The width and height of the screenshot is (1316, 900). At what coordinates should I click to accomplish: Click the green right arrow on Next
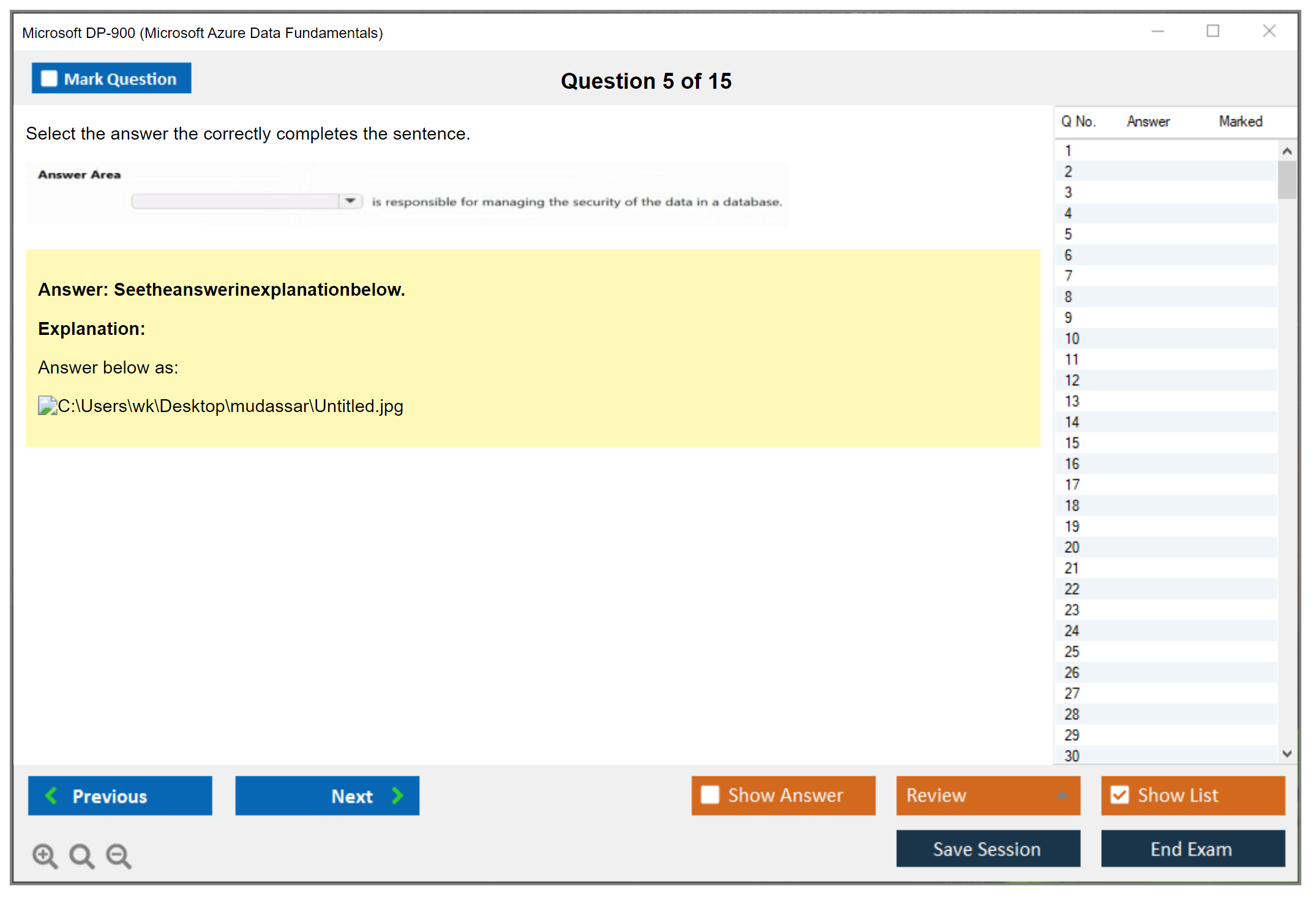[398, 795]
